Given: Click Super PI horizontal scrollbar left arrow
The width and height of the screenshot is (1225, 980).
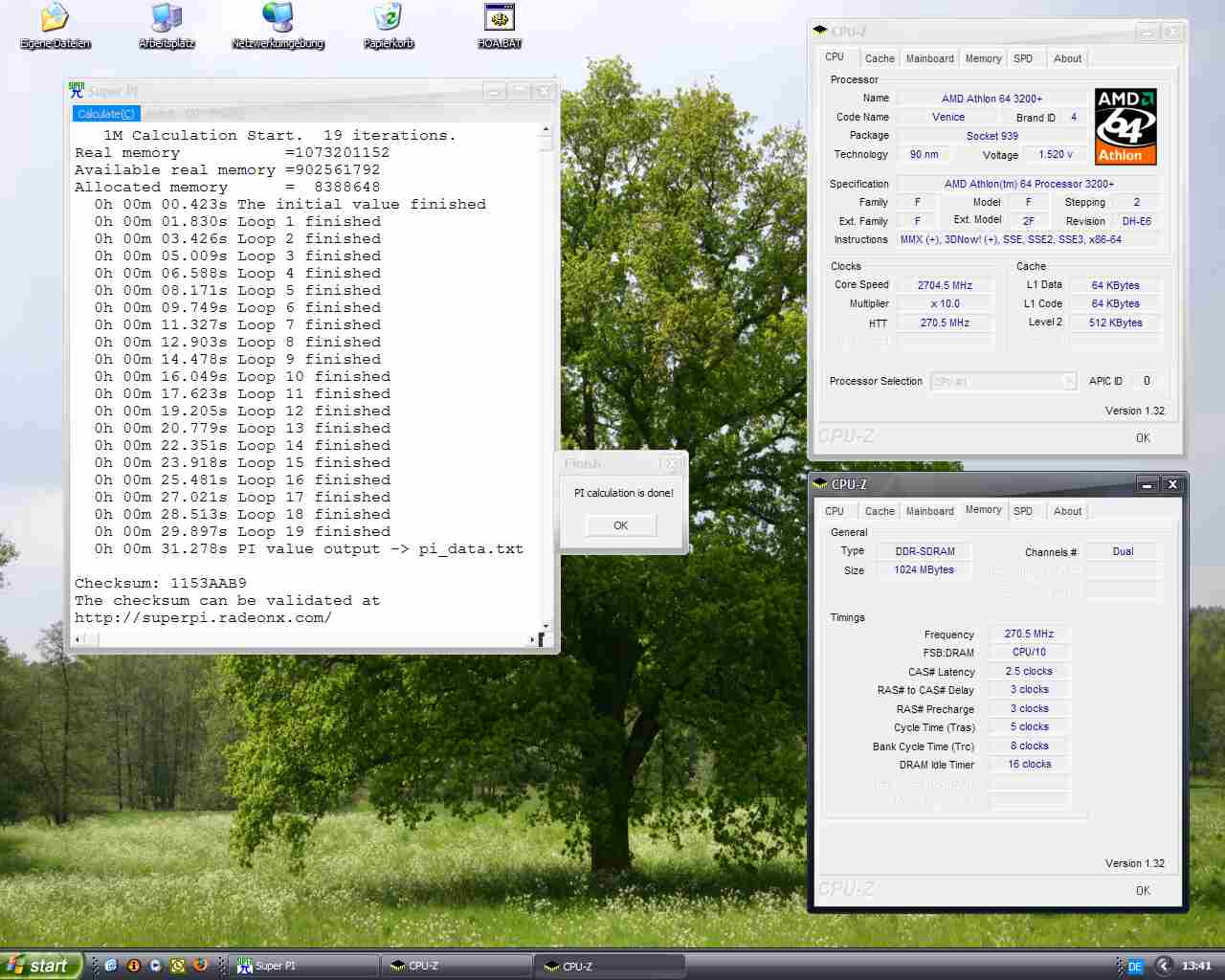Looking at the screenshot, I should [x=78, y=638].
